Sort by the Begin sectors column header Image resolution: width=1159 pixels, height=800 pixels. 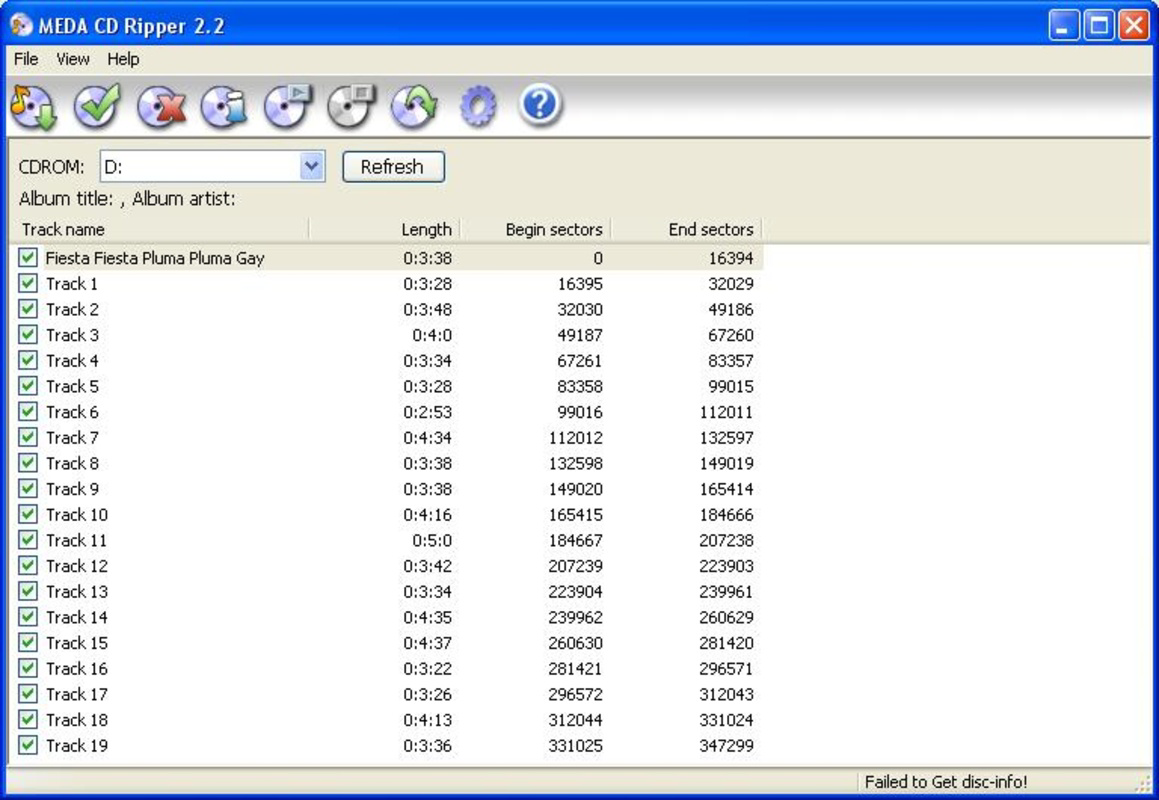(x=536, y=229)
